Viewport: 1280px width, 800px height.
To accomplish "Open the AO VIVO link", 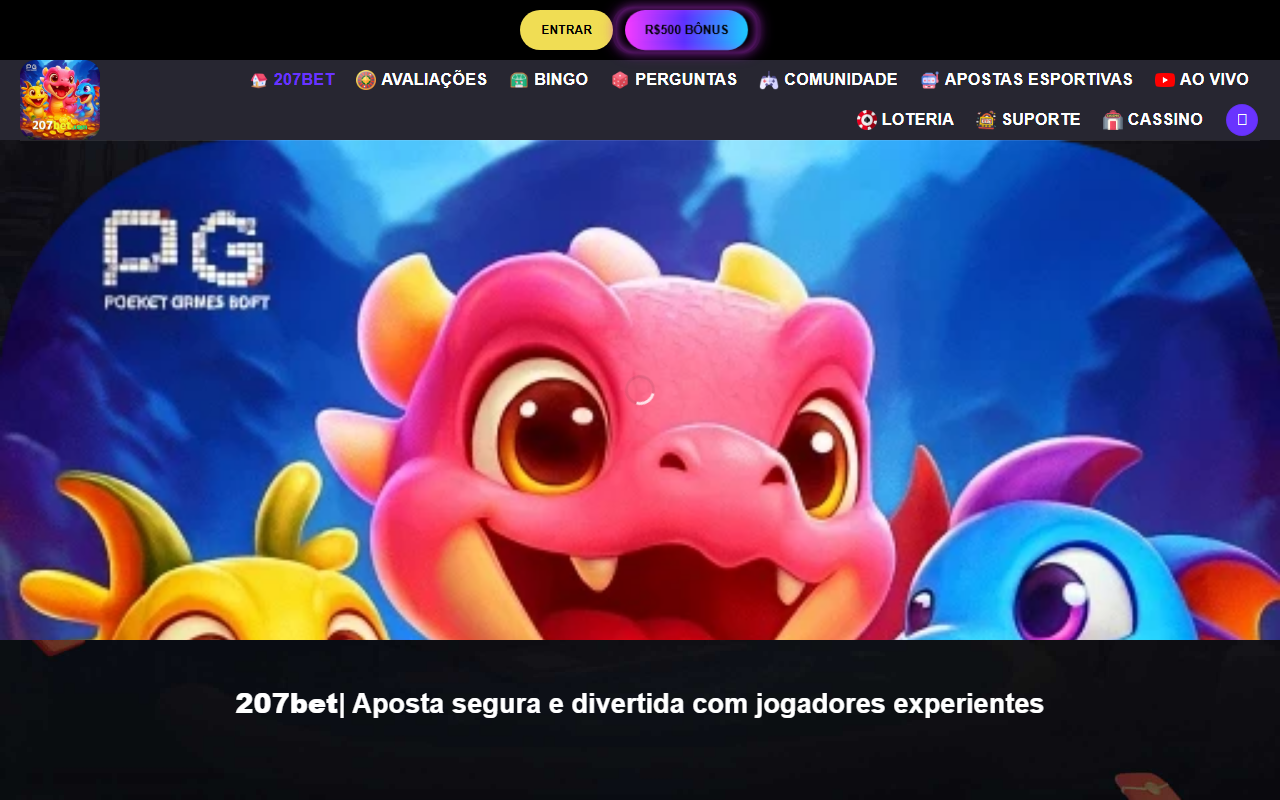I will click(1214, 80).
